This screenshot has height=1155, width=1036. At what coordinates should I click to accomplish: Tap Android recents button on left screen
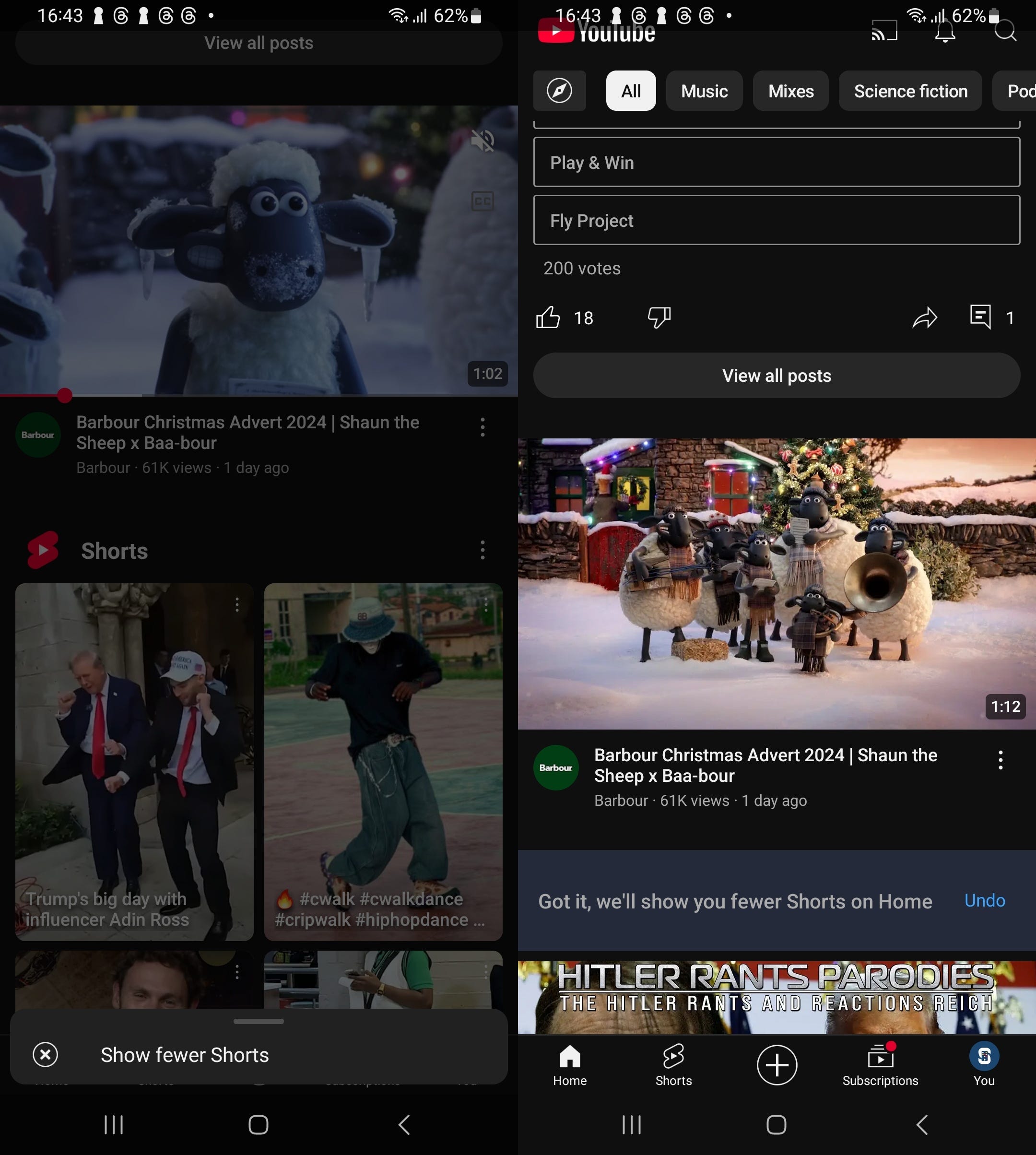point(113,1124)
